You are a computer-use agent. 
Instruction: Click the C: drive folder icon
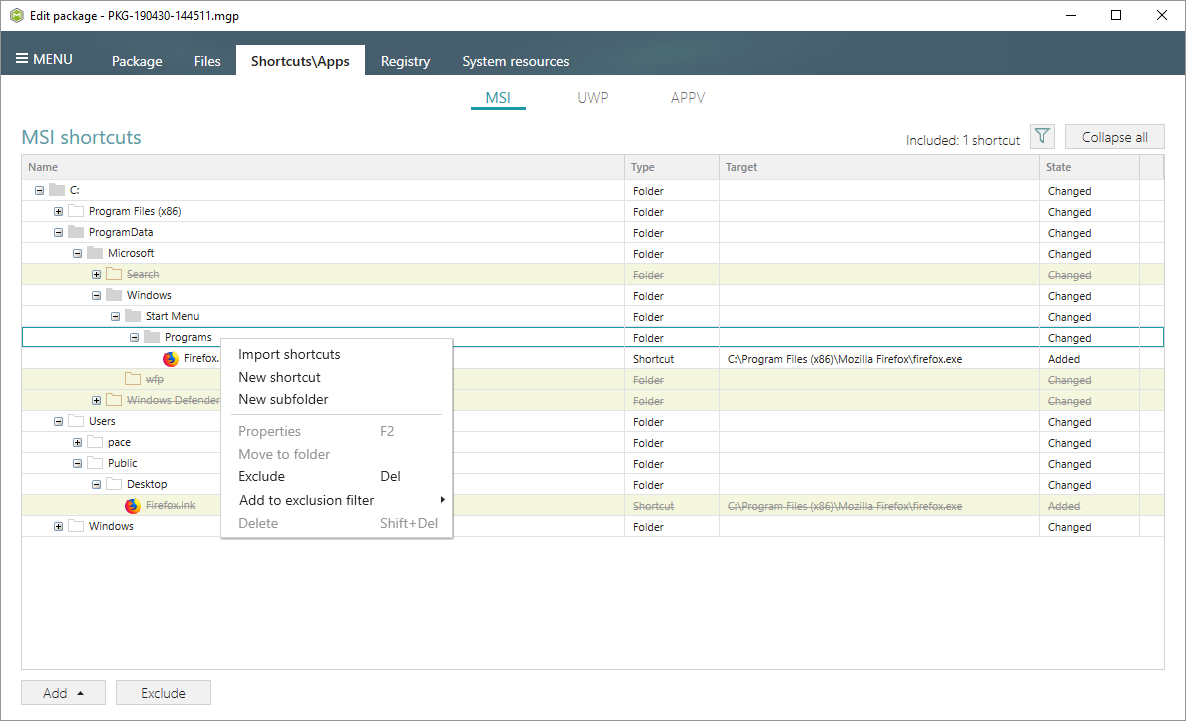pos(57,190)
